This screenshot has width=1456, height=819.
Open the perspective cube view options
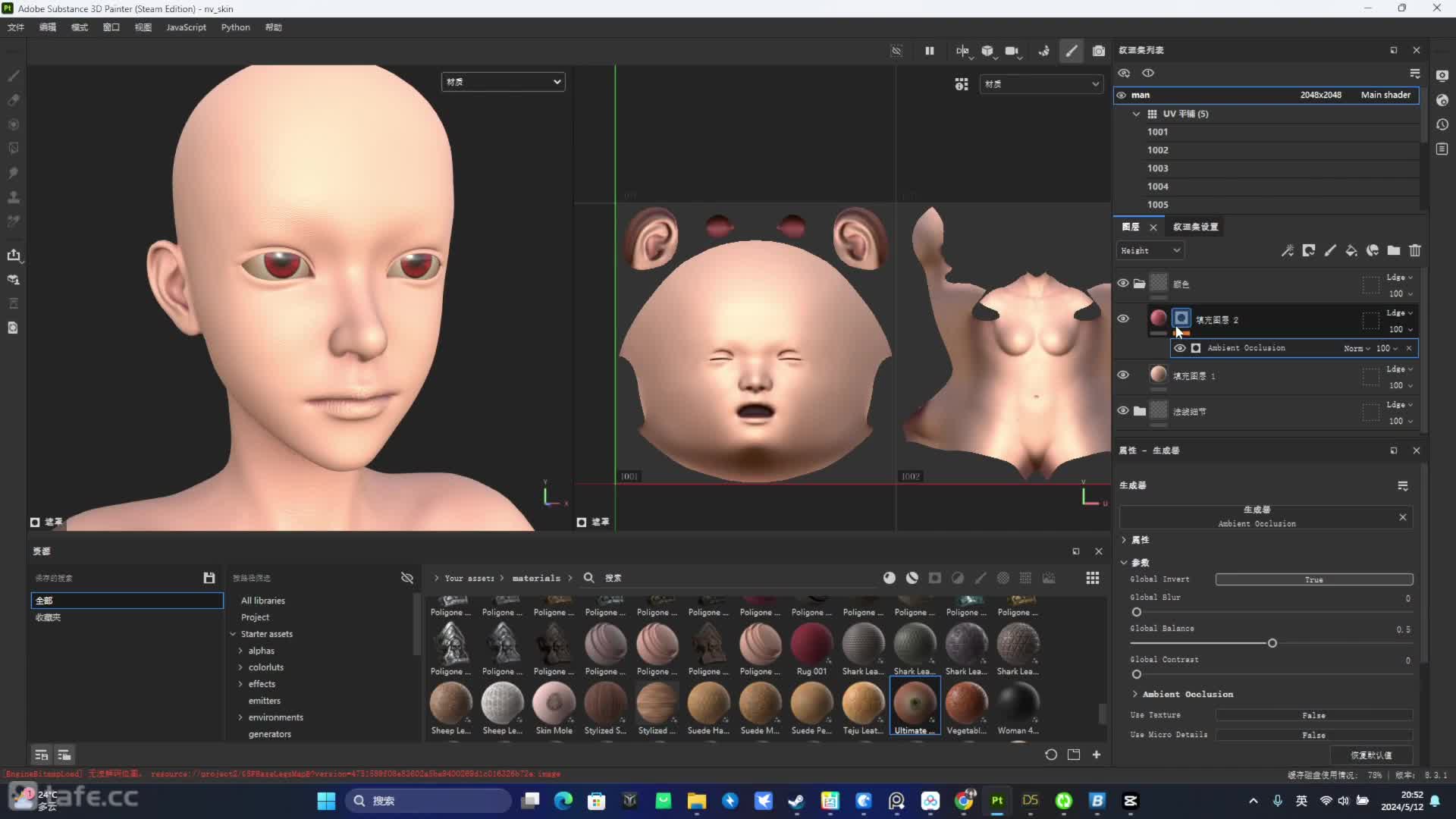pos(987,51)
